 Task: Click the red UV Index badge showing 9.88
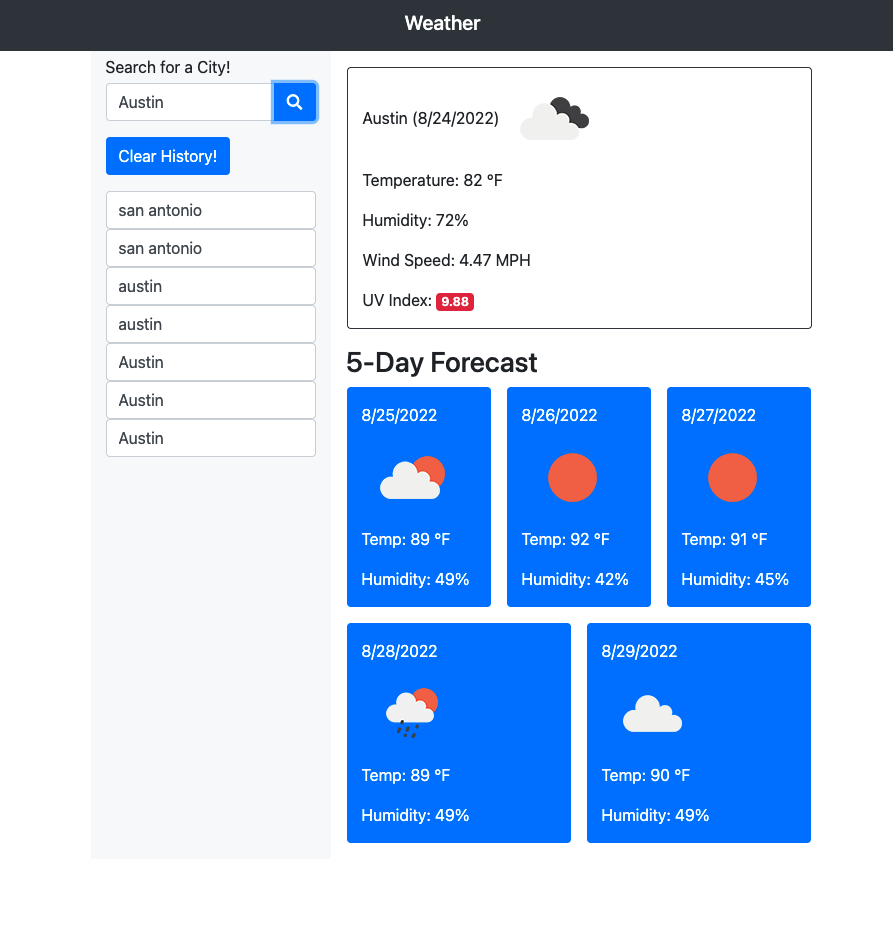coord(455,301)
